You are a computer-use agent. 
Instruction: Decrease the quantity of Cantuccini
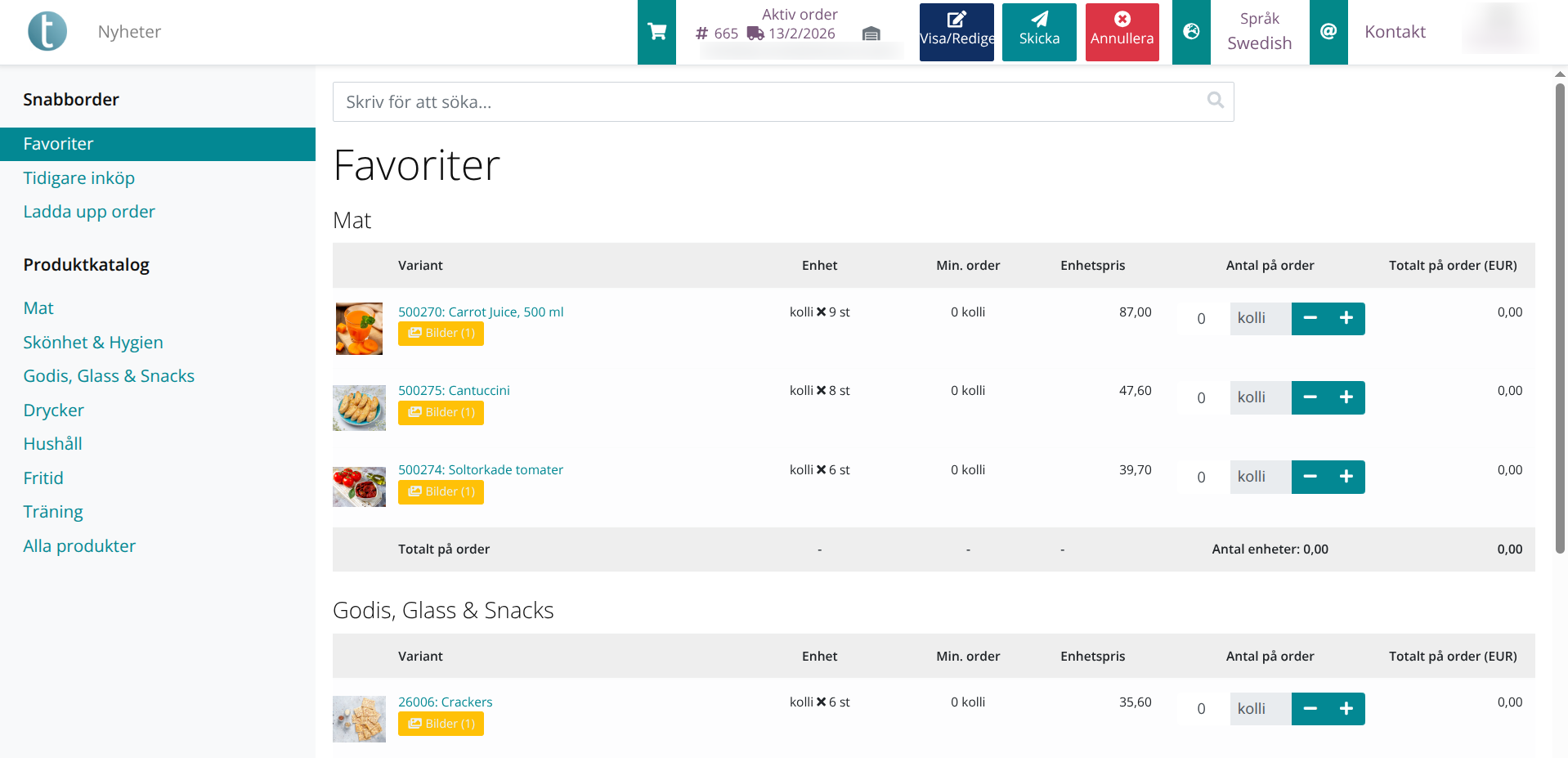(x=1310, y=397)
